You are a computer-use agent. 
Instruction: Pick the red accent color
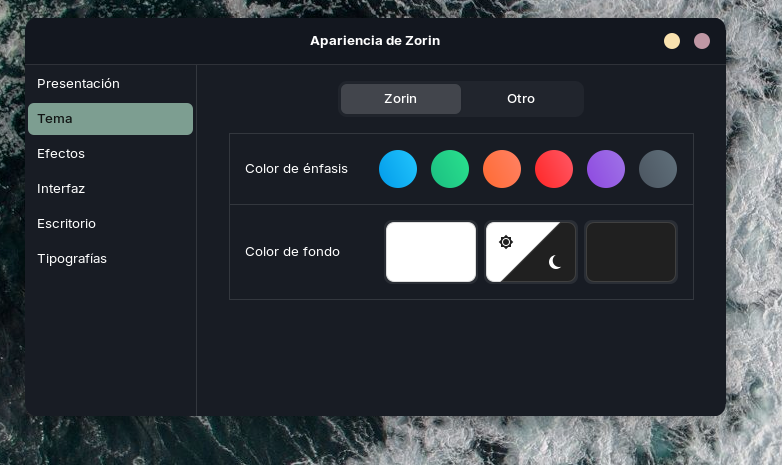coord(554,169)
